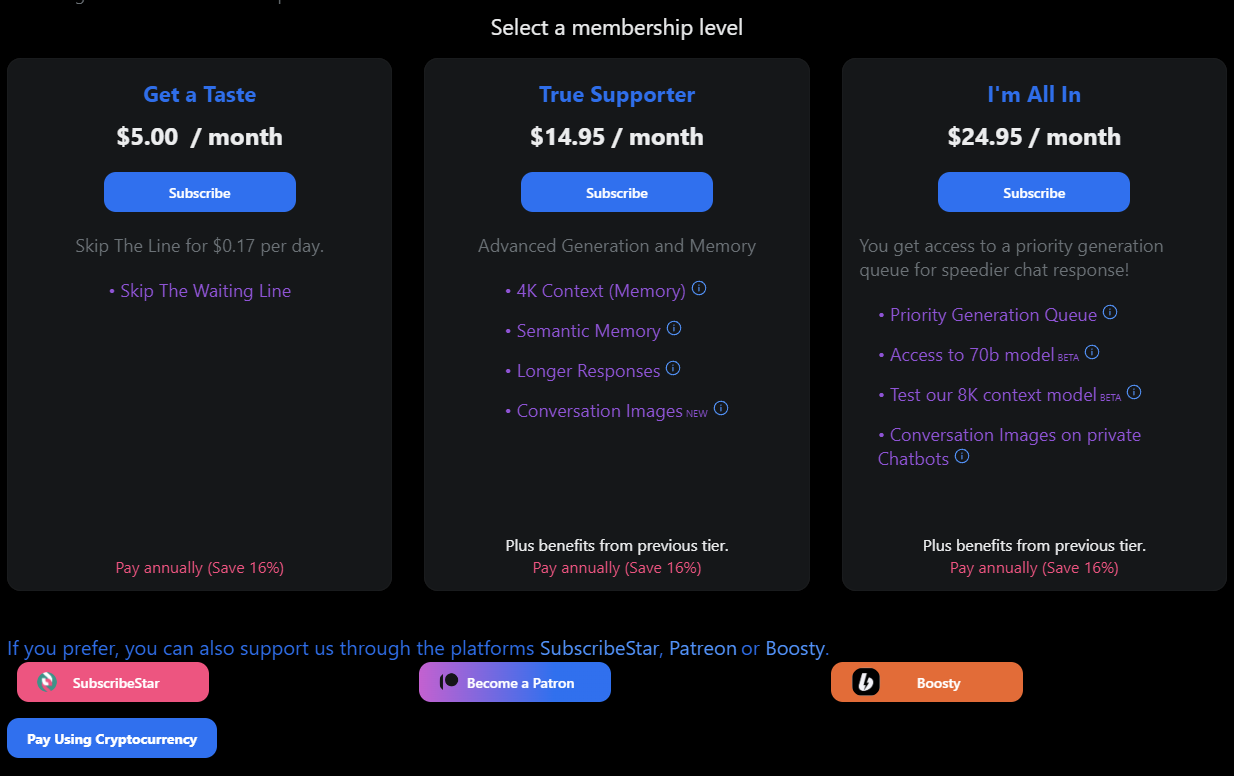Image resolution: width=1234 pixels, height=776 pixels.
Task: Click the Longer Responses info icon
Action: tap(673, 368)
